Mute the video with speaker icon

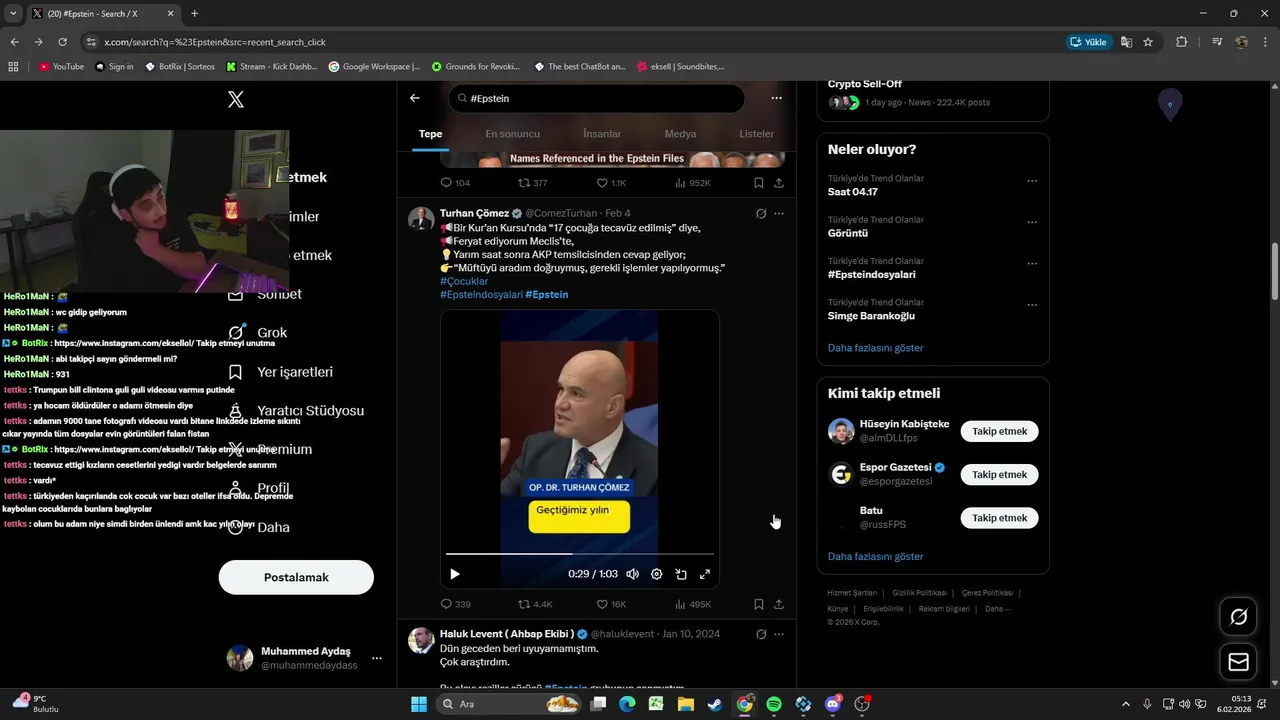[632, 574]
